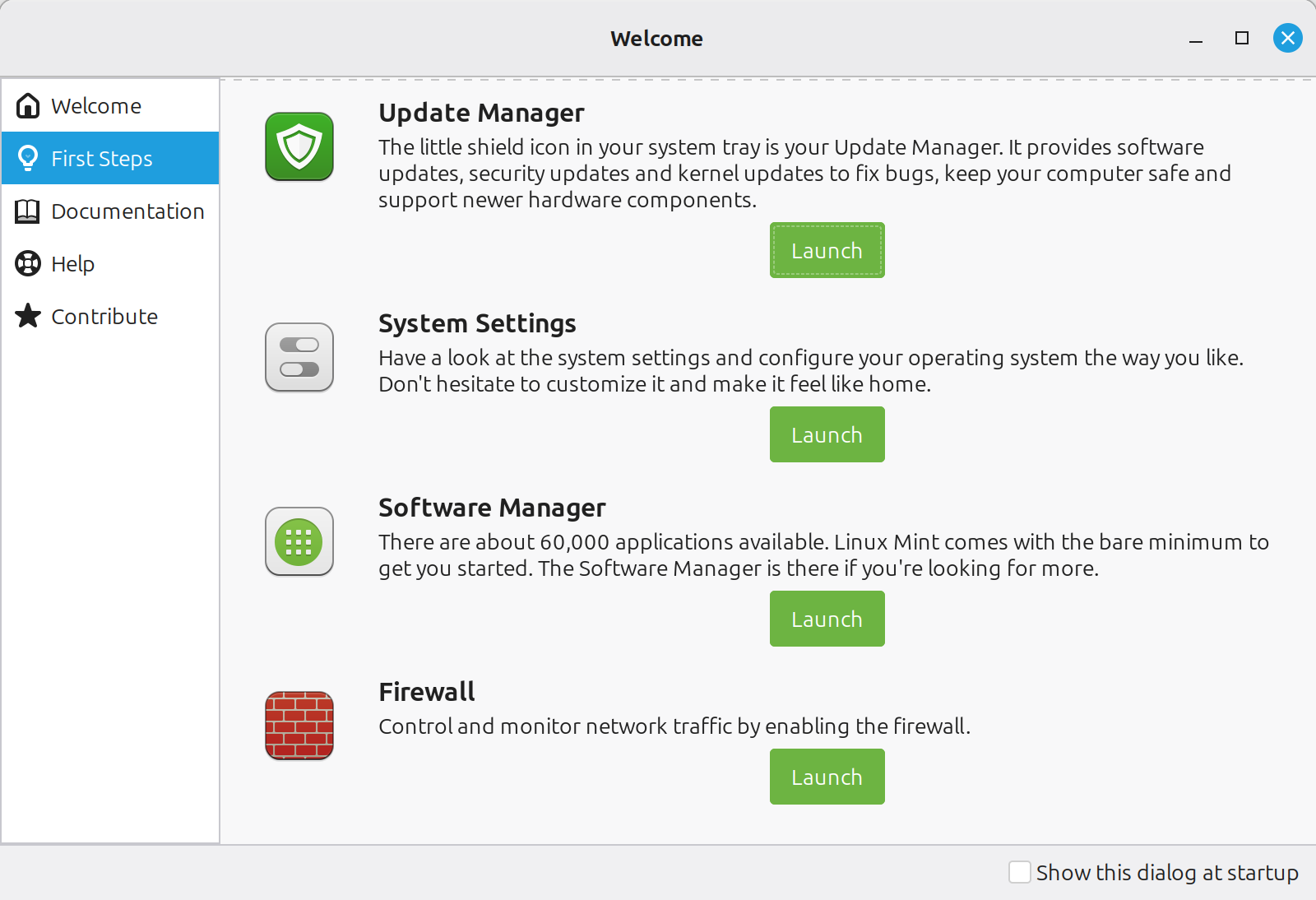This screenshot has height=900, width=1316.
Task: Launch System Settings
Action: click(827, 434)
